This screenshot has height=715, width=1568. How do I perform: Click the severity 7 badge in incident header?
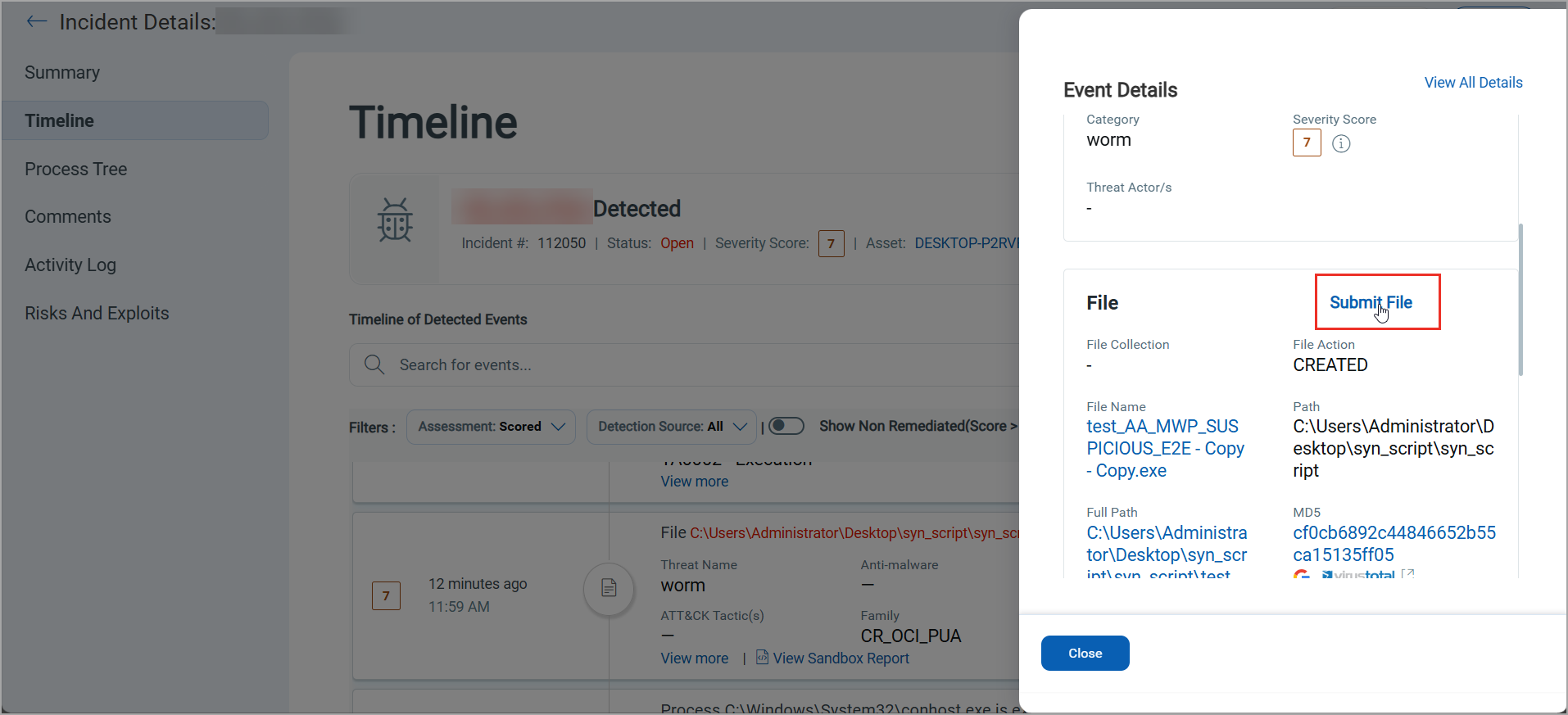[831, 243]
